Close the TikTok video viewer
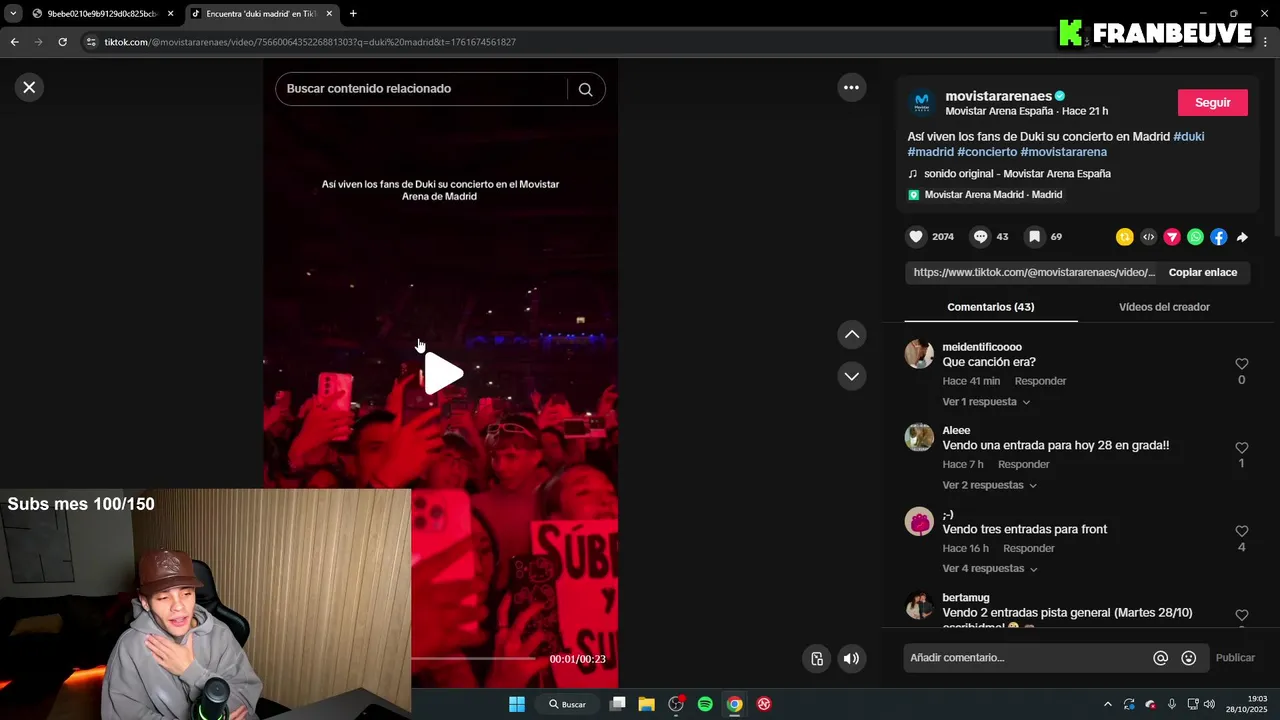Screen dimensions: 1280x720 click(x=29, y=87)
